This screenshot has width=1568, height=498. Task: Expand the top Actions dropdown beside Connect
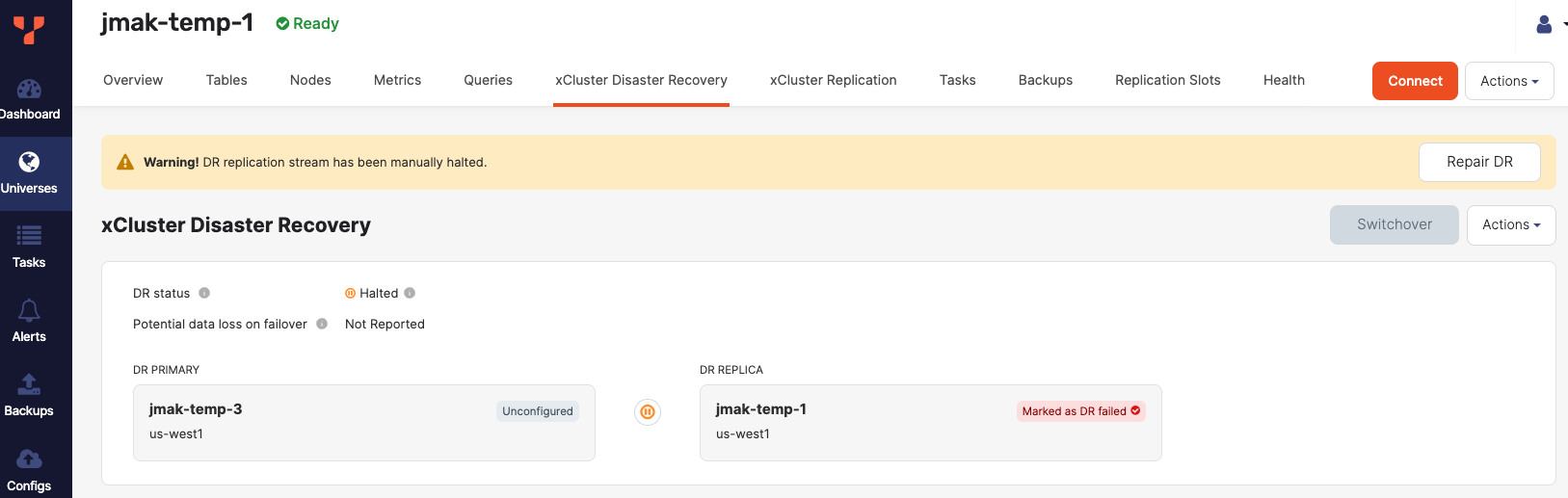[x=1509, y=81]
